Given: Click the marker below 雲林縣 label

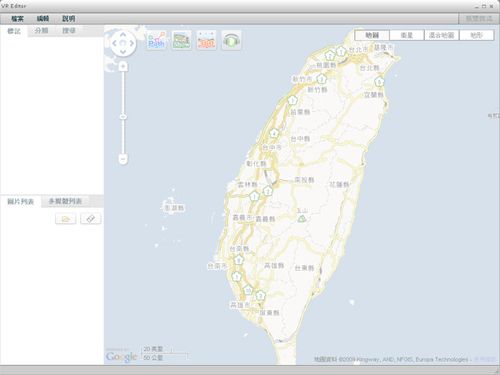Looking at the screenshot, I should coord(255,196).
